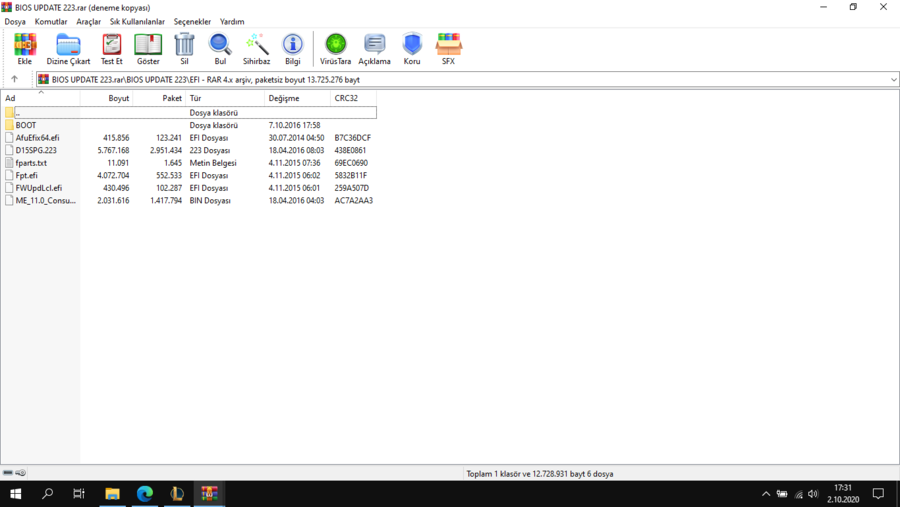Open the Açıklama comment tool
The image size is (900, 507).
tap(374, 48)
